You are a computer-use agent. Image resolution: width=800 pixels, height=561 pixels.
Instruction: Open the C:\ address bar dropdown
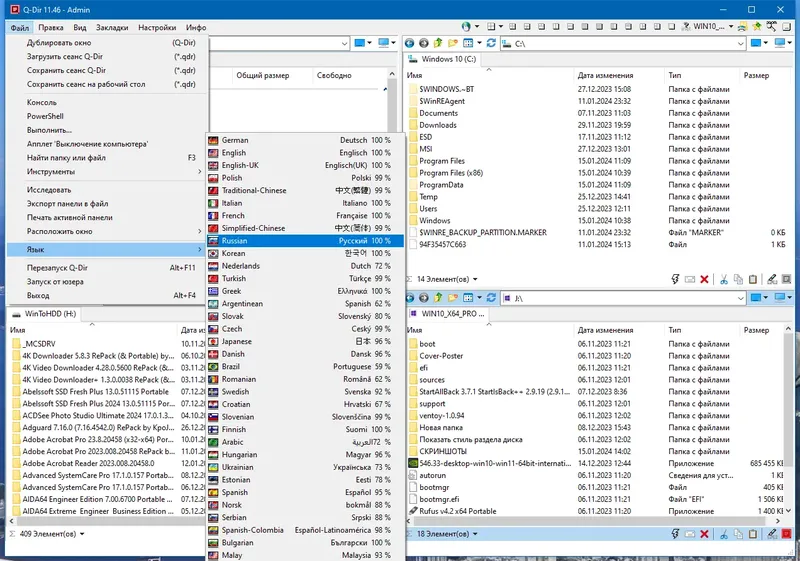click(741, 44)
